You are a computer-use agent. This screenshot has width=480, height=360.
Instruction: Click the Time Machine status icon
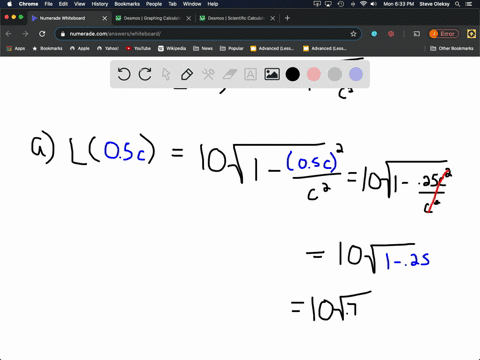(341, 4)
